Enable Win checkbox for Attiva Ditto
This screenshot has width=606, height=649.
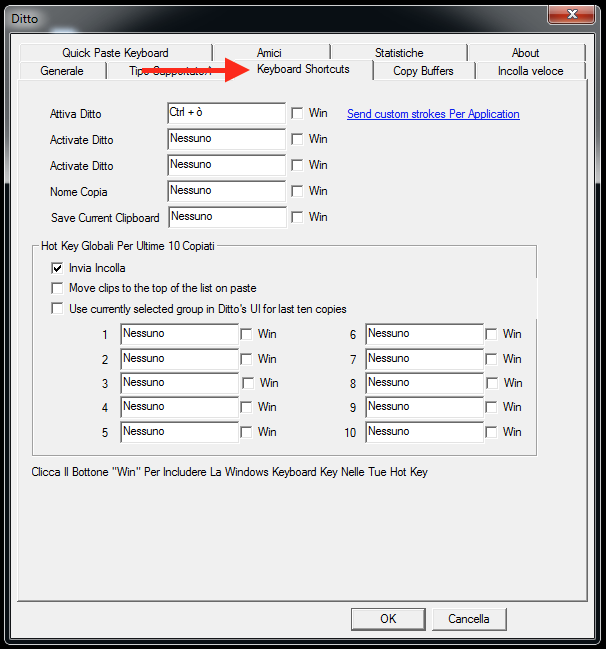click(297, 113)
